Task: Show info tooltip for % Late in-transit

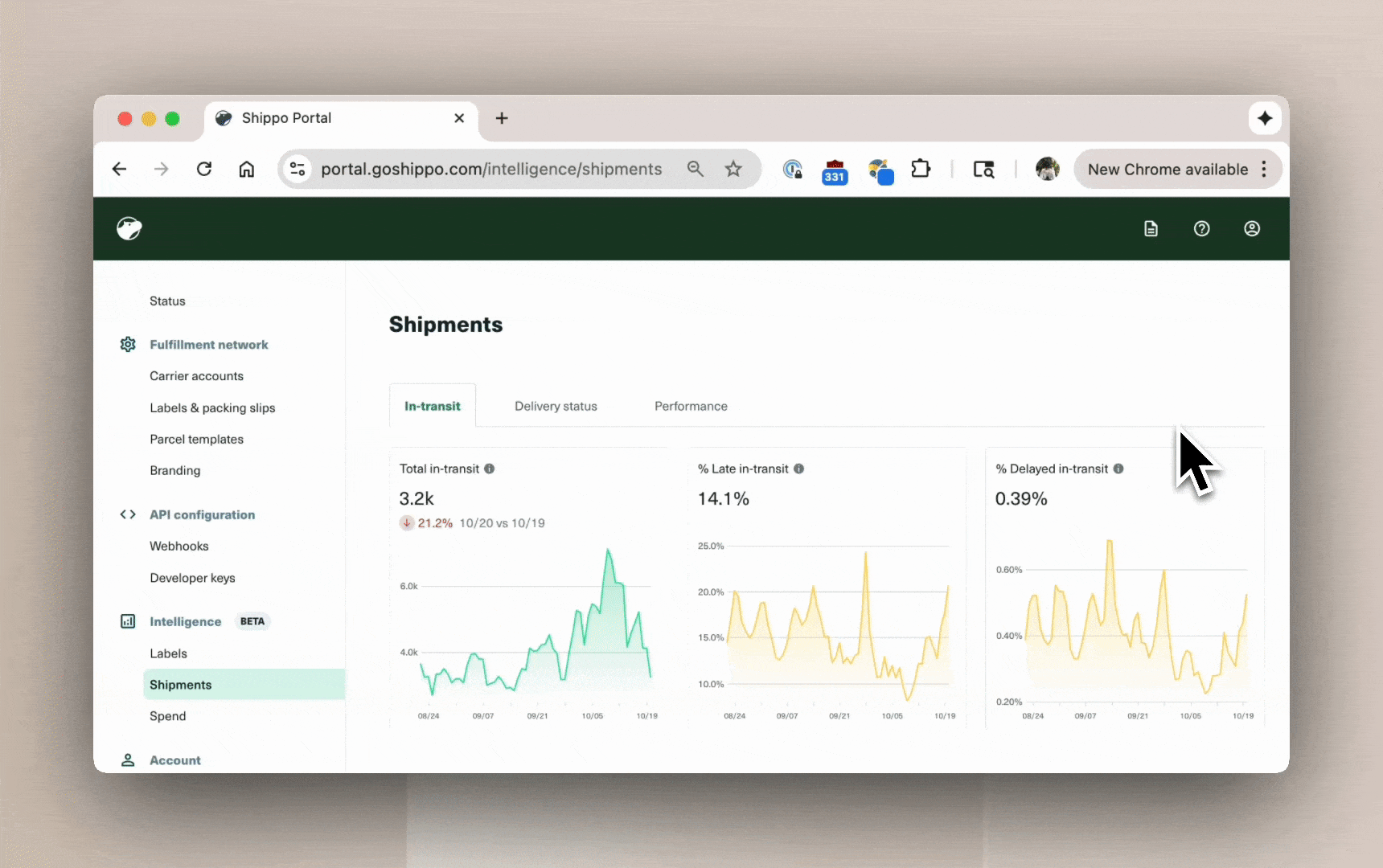Action: click(x=798, y=469)
